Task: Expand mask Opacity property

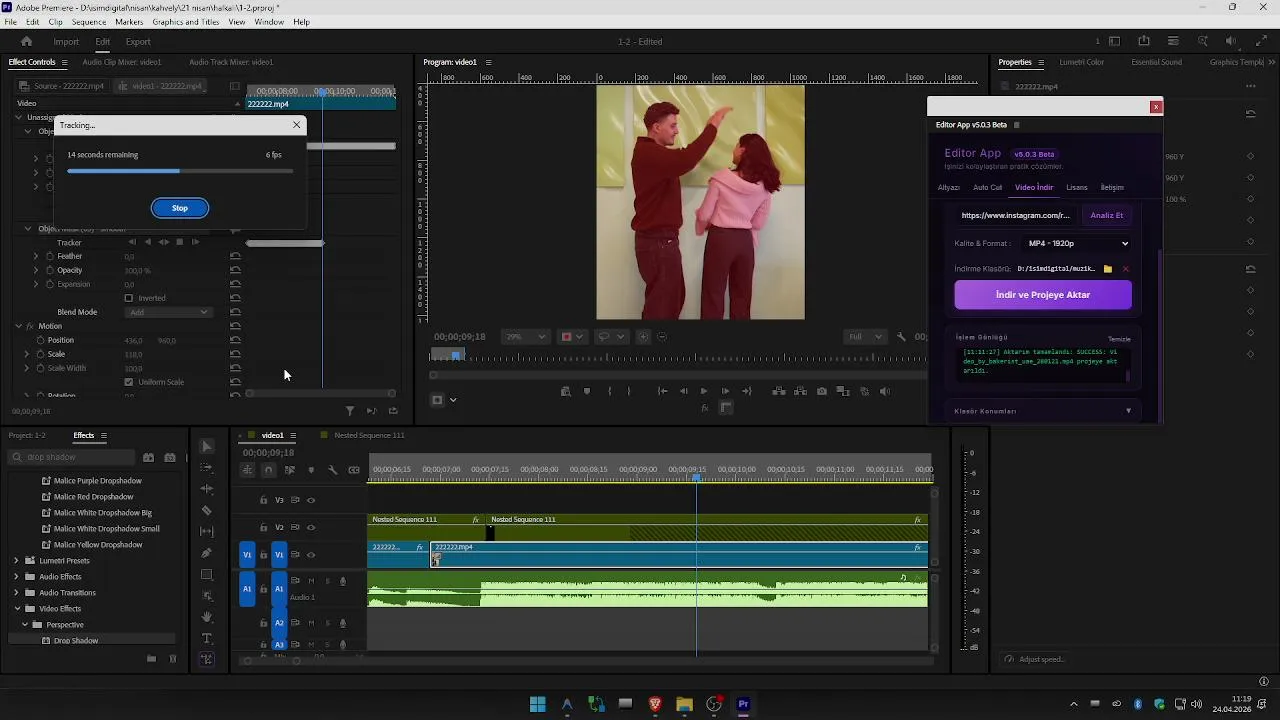Action: (36, 270)
